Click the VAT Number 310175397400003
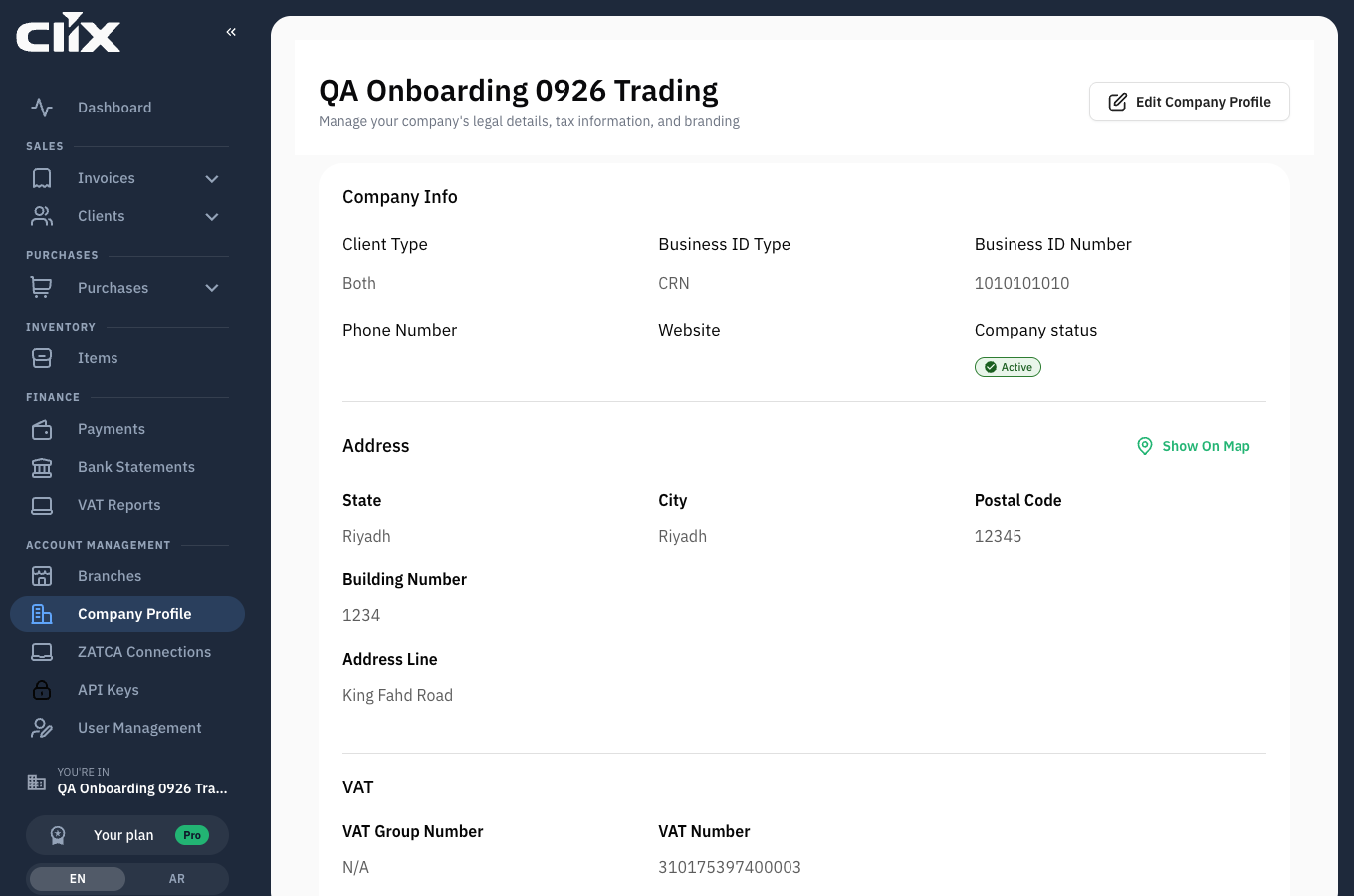 [730, 867]
